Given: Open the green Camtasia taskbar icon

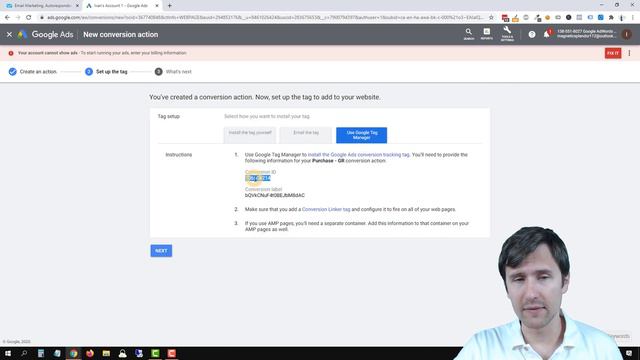Looking at the screenshot, I should [155, 353].
